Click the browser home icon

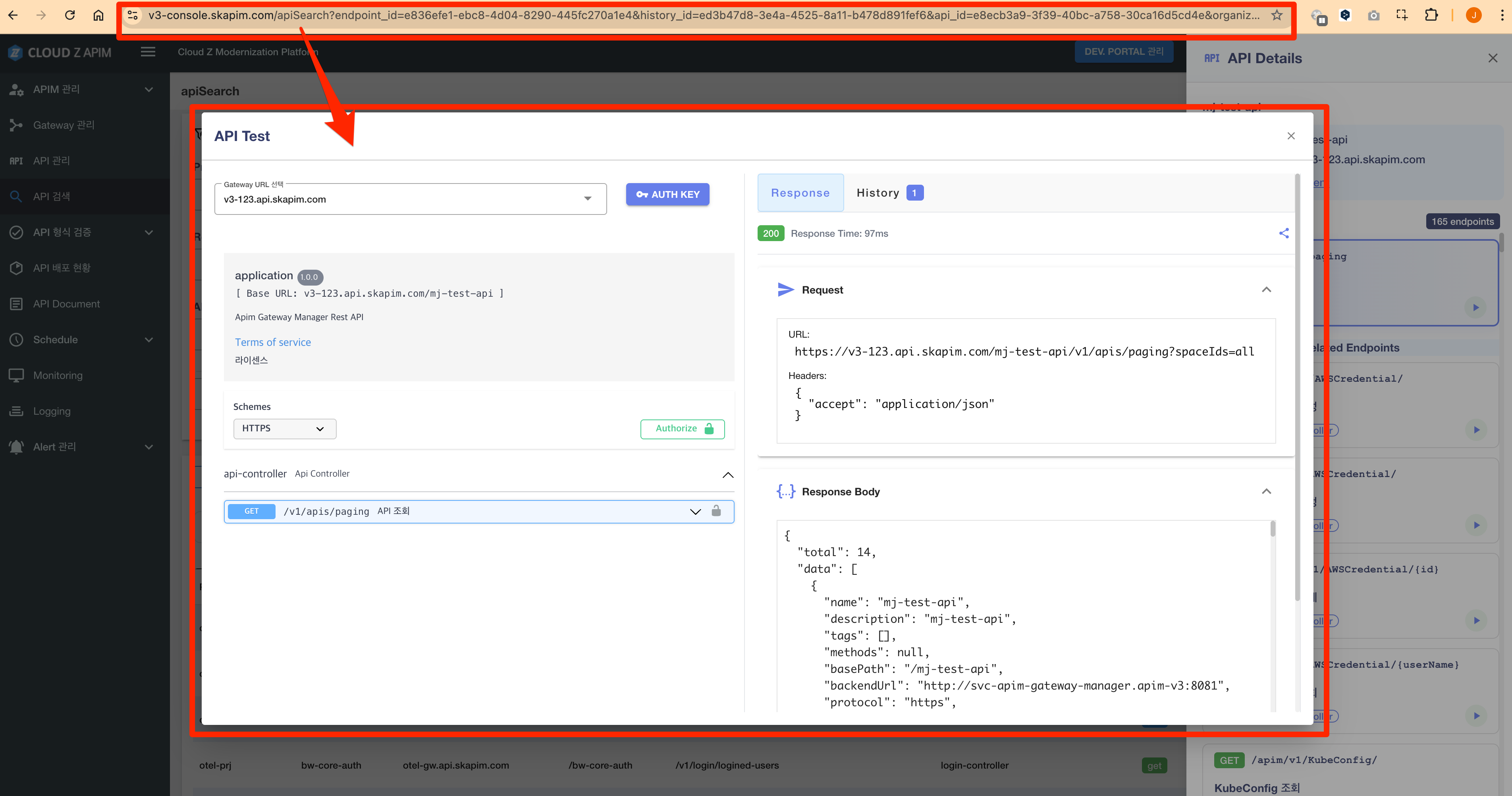pyautogui.click(x=98, y=15)
